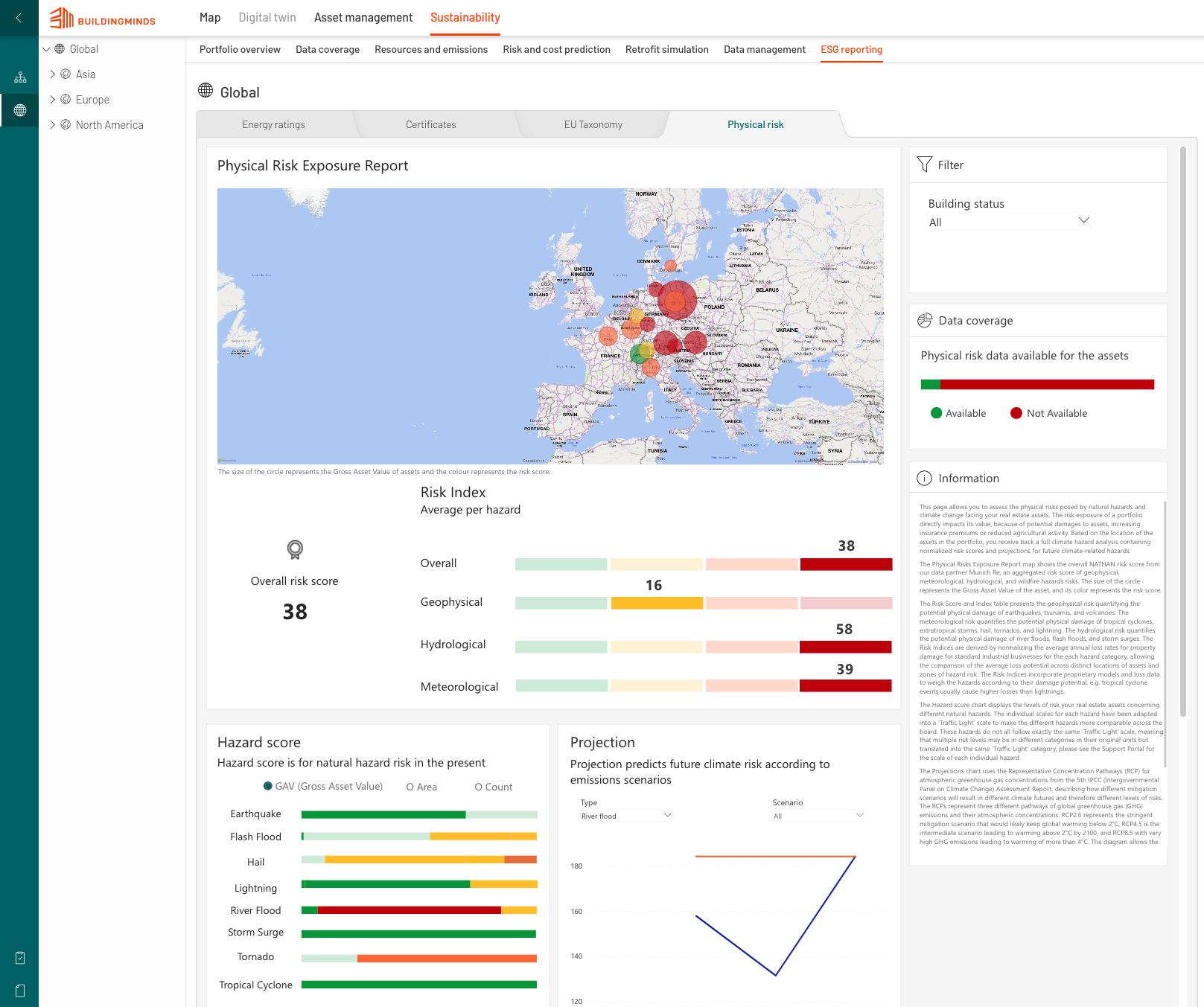1204x1007 pixels.
Task: Go to Retrofit simulation subtab
Action: tap(667, 50)
